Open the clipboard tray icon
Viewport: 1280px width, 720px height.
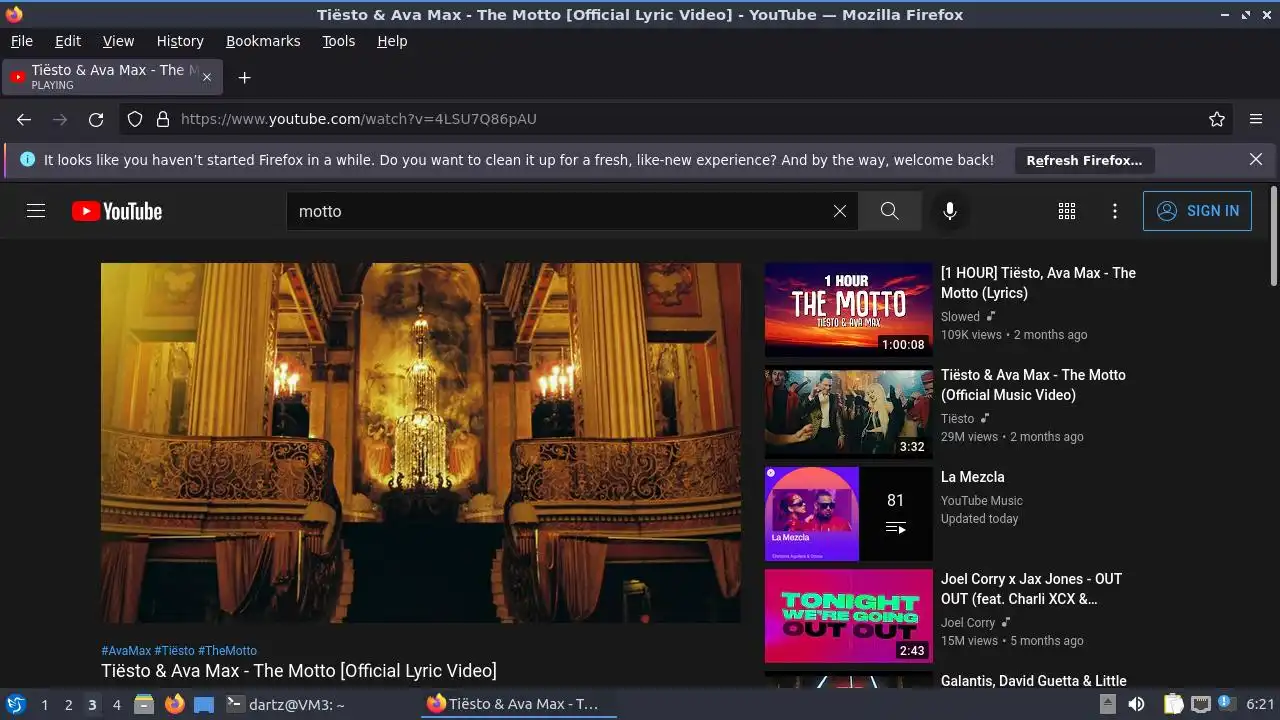pos(1174,704)
